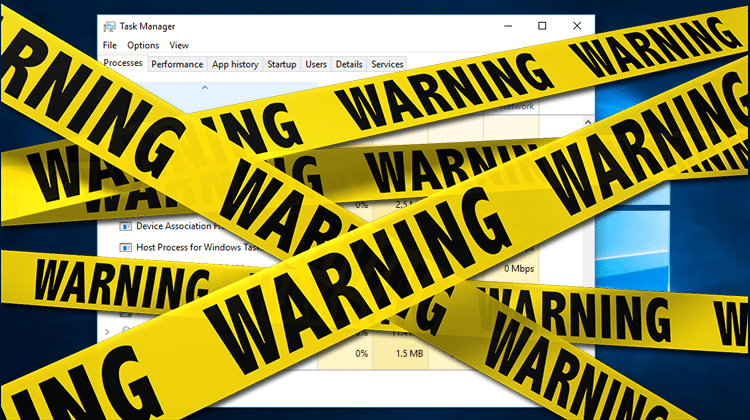Show the Users tab
The height and width of the screenshot is (420, 750).
pos(316,64)
